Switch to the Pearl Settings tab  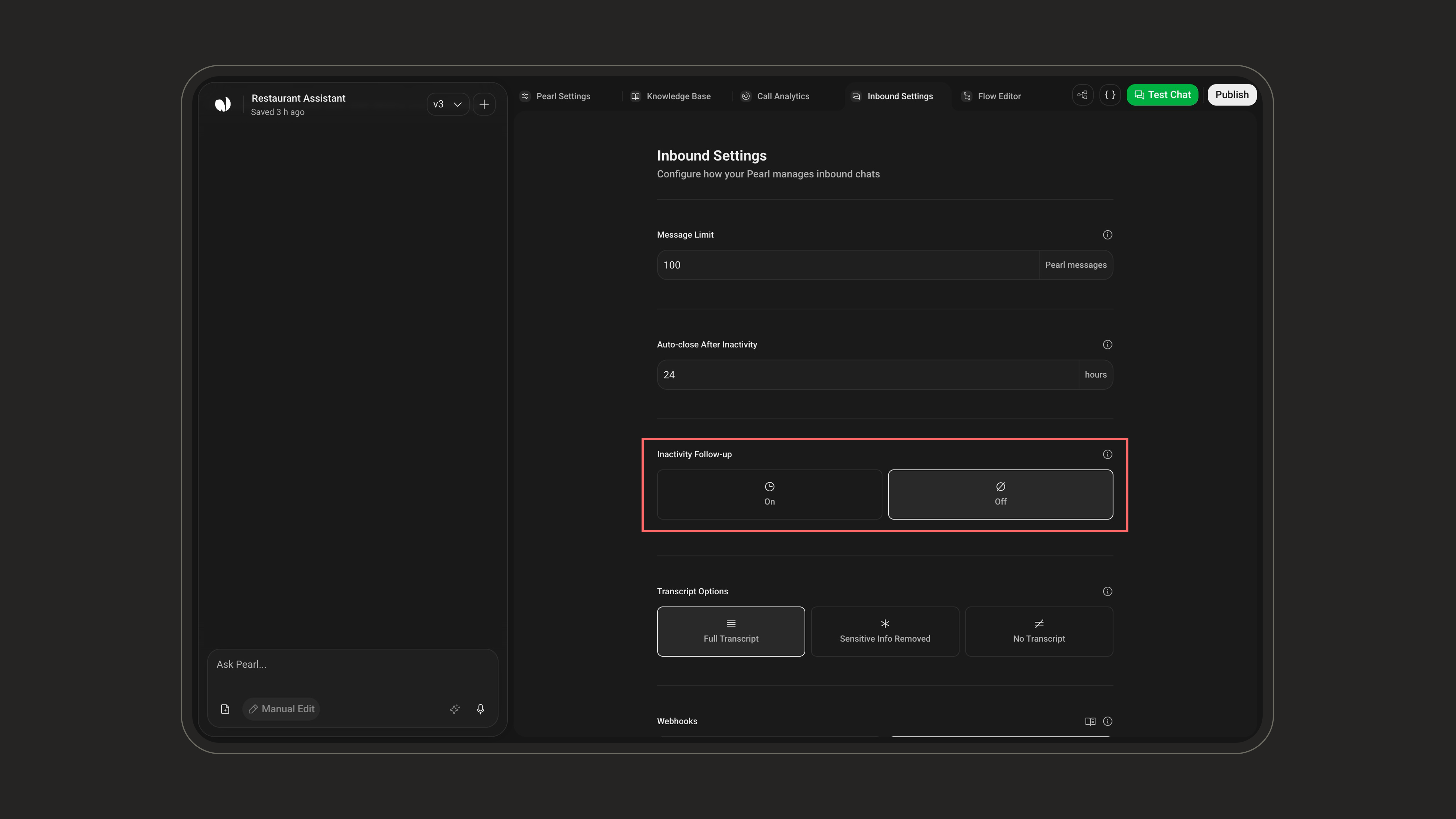pos(556,96)
